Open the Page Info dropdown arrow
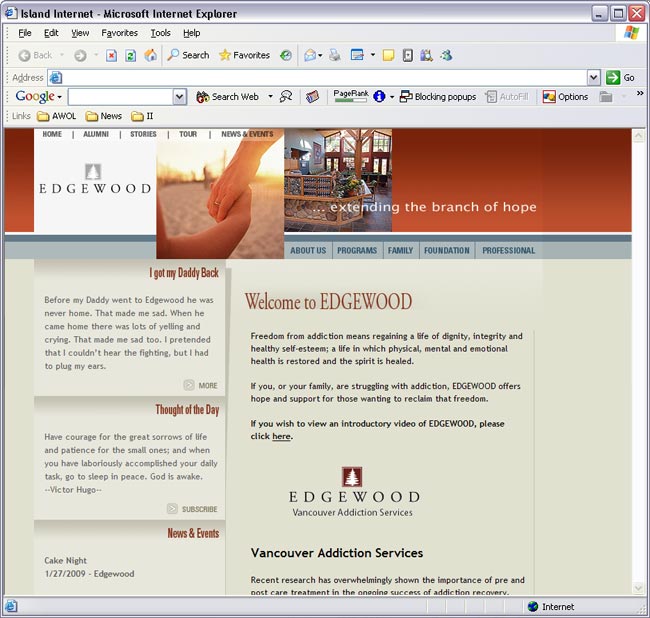The image size is (650, 618). 392,97
